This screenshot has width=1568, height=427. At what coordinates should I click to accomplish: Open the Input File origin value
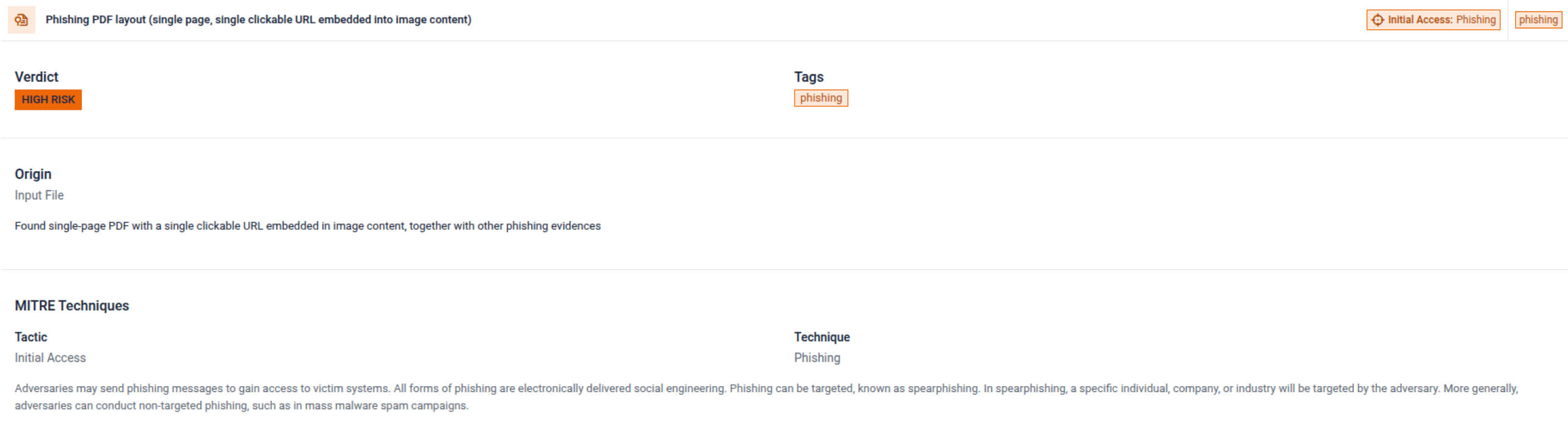coord(39,195)
